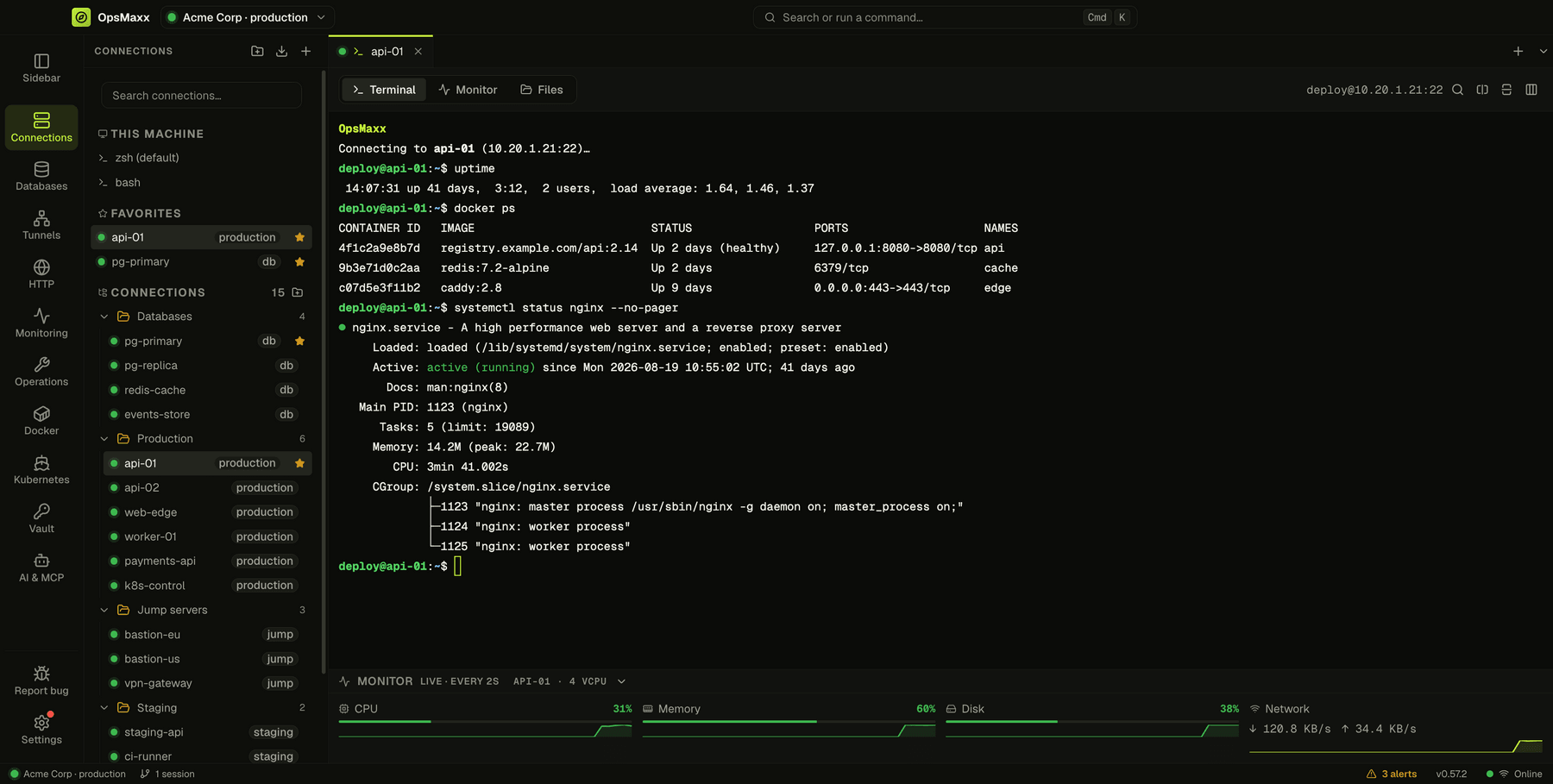Open the Operations section
Viewport: 1553px width, 784px height.
point(41,372)
